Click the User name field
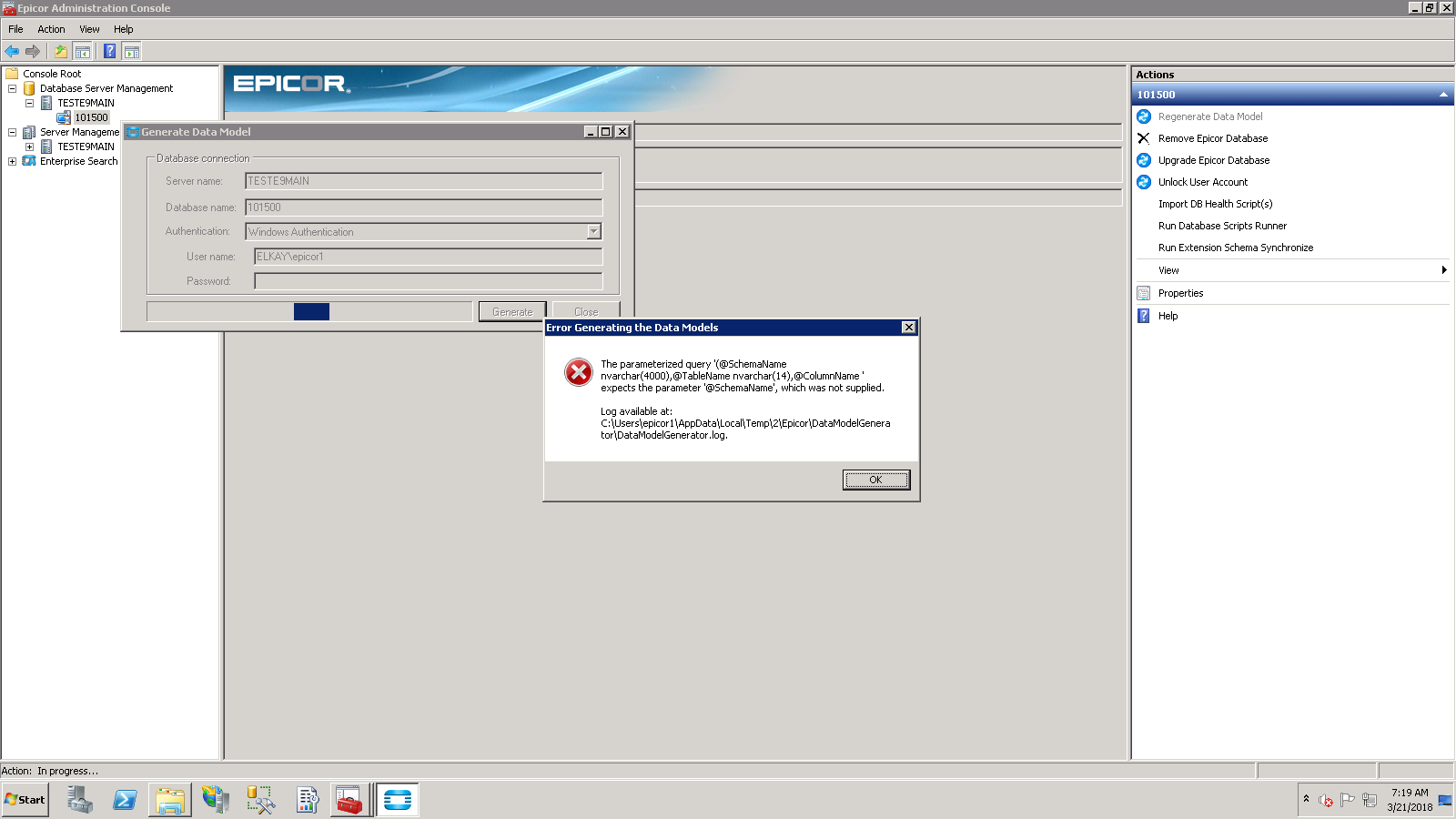The image size is (1456, 819). click(x=428, y=257)
